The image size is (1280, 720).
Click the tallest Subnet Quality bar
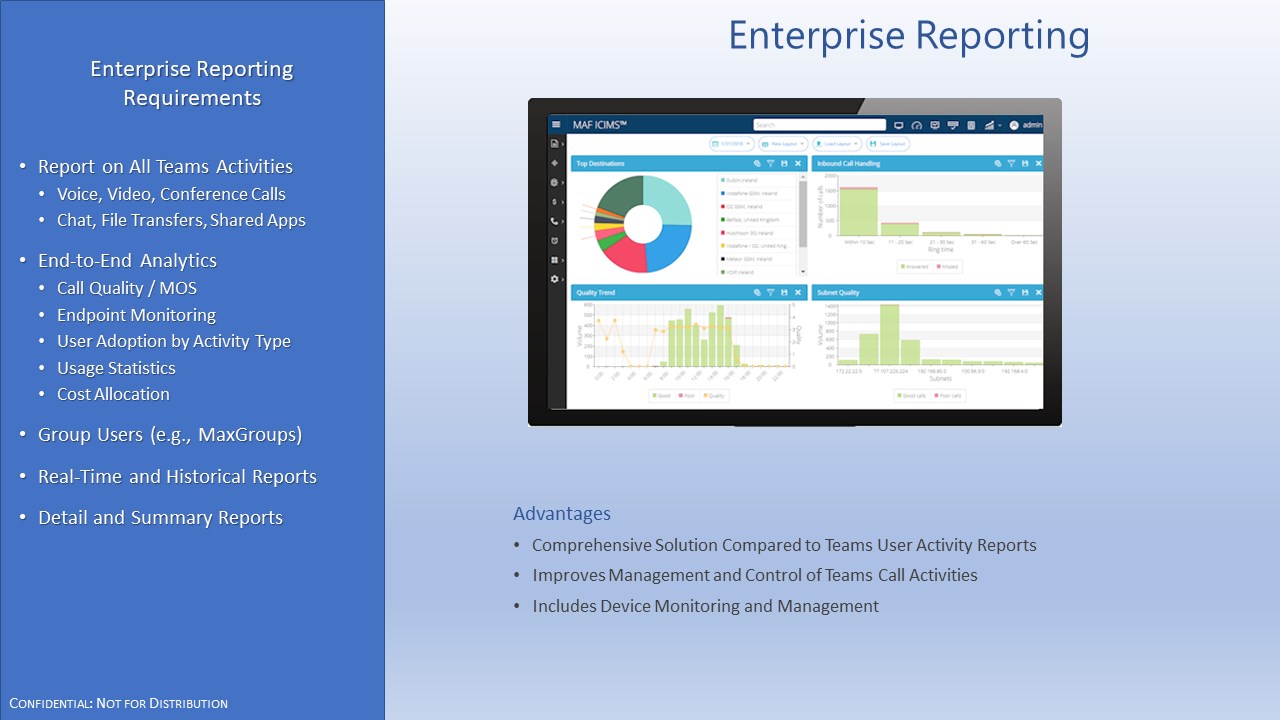coord(890,335)
